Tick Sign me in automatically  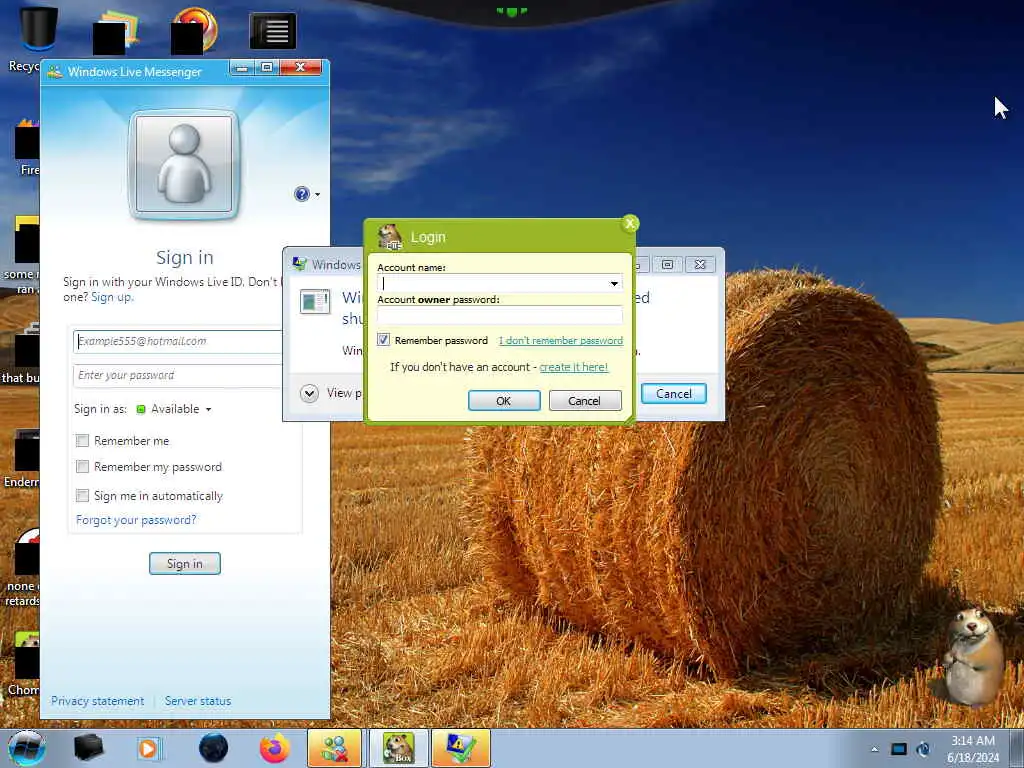click(82, 496)
